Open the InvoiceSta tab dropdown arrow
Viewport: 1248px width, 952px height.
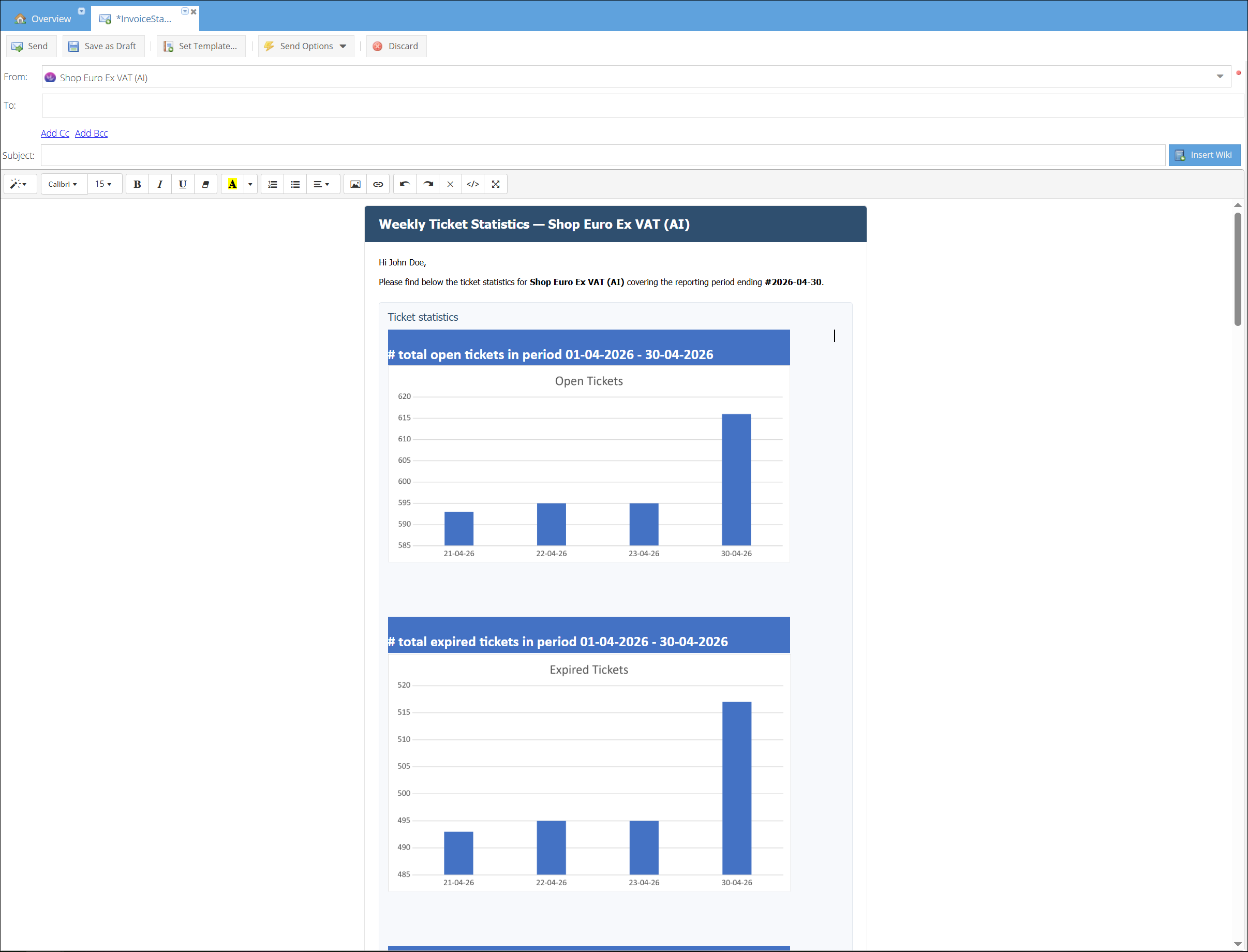point(185,11)
